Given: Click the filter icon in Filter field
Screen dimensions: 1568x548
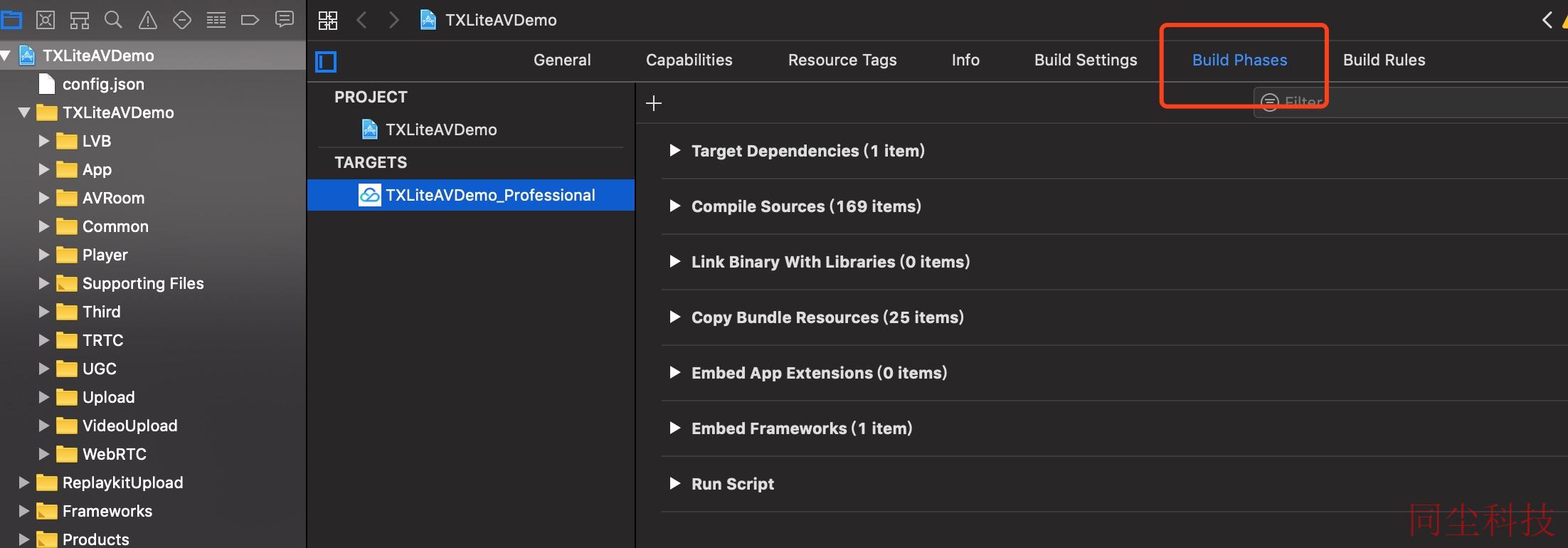Looking at the screenshot, I should coord(1270,102).
